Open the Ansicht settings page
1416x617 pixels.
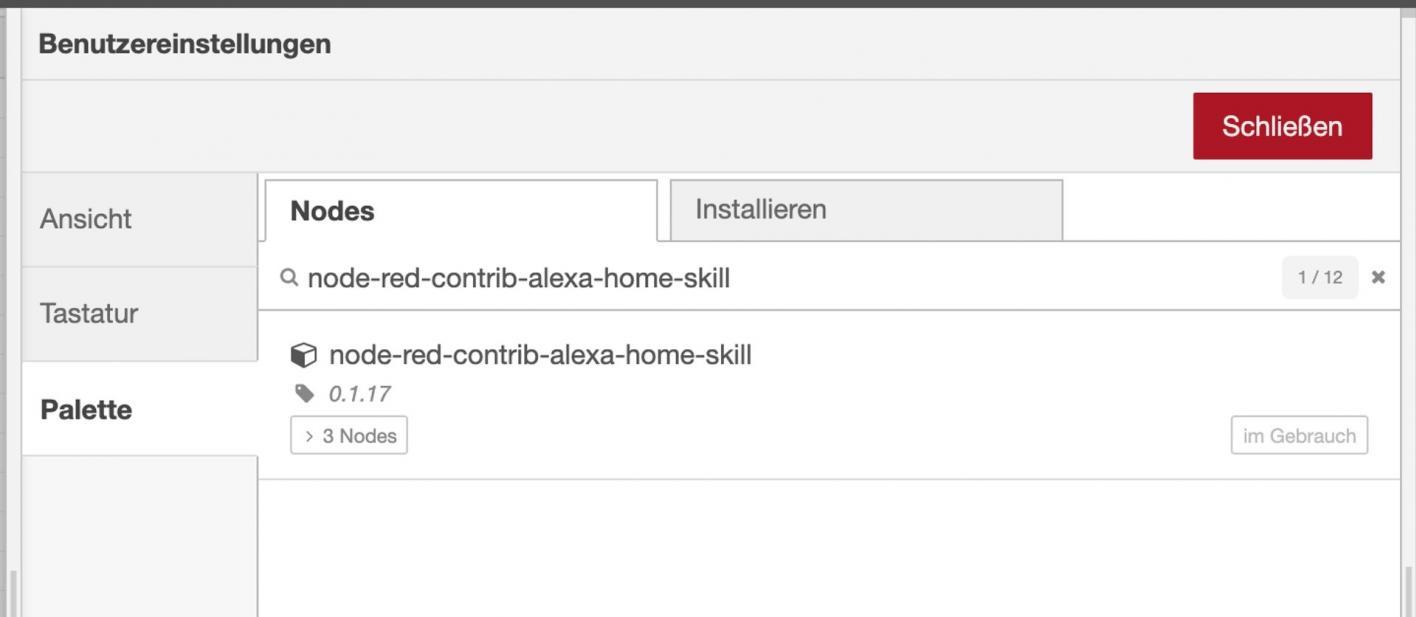click(85, 218)
